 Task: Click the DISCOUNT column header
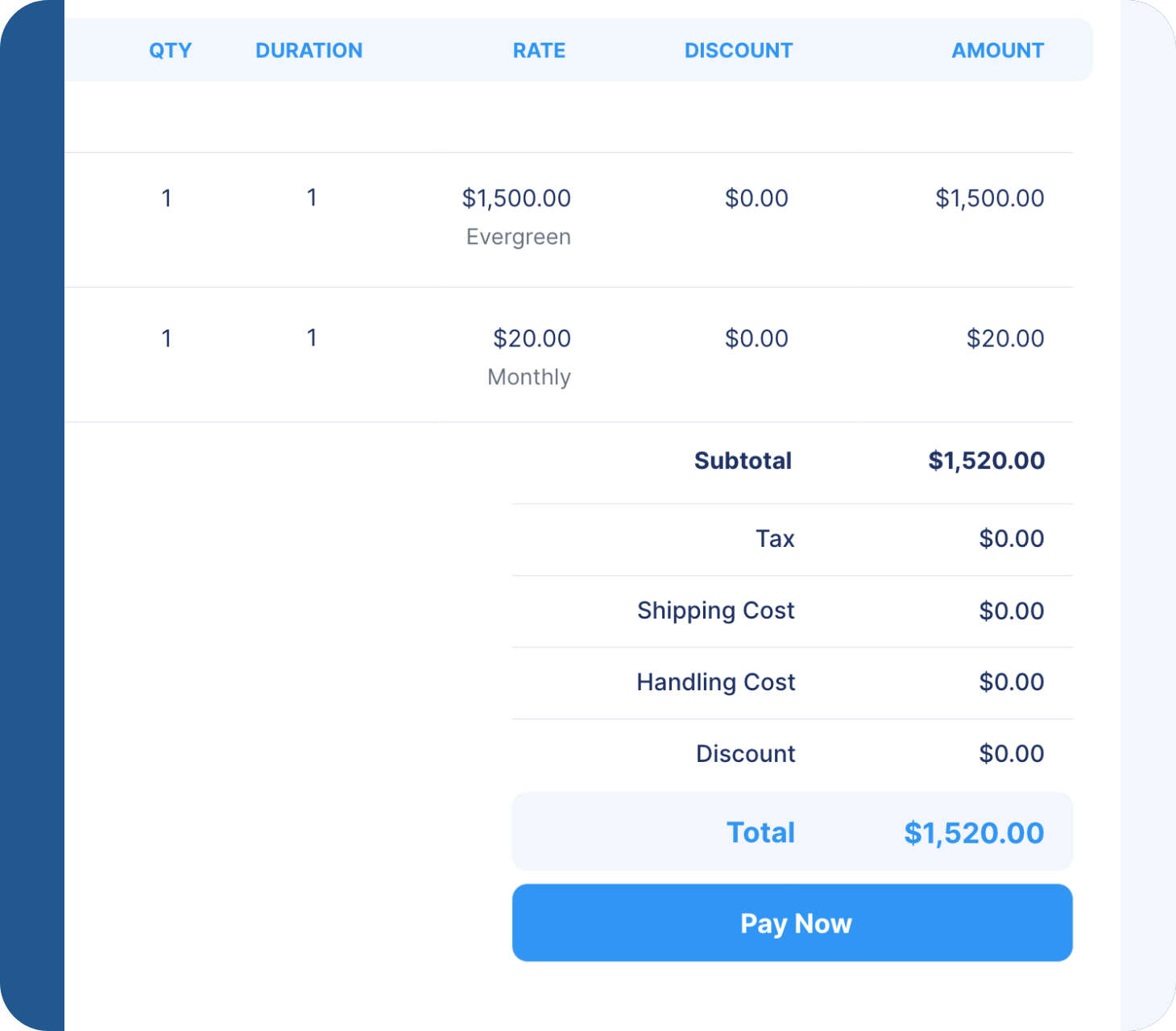[739, 51]
